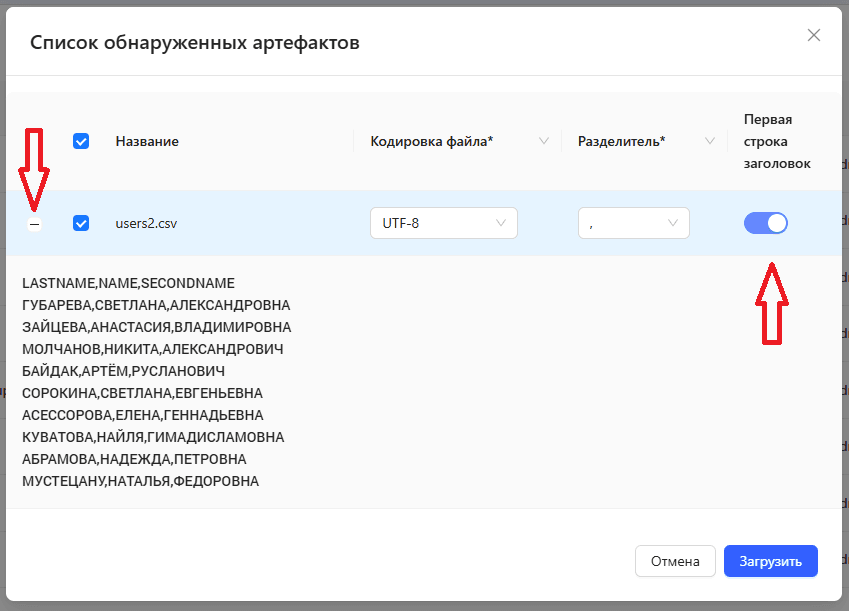Screen dimensions: 849x611
Task: Open the UTF-8 encoding dropdown
Action: coord(444,223)
